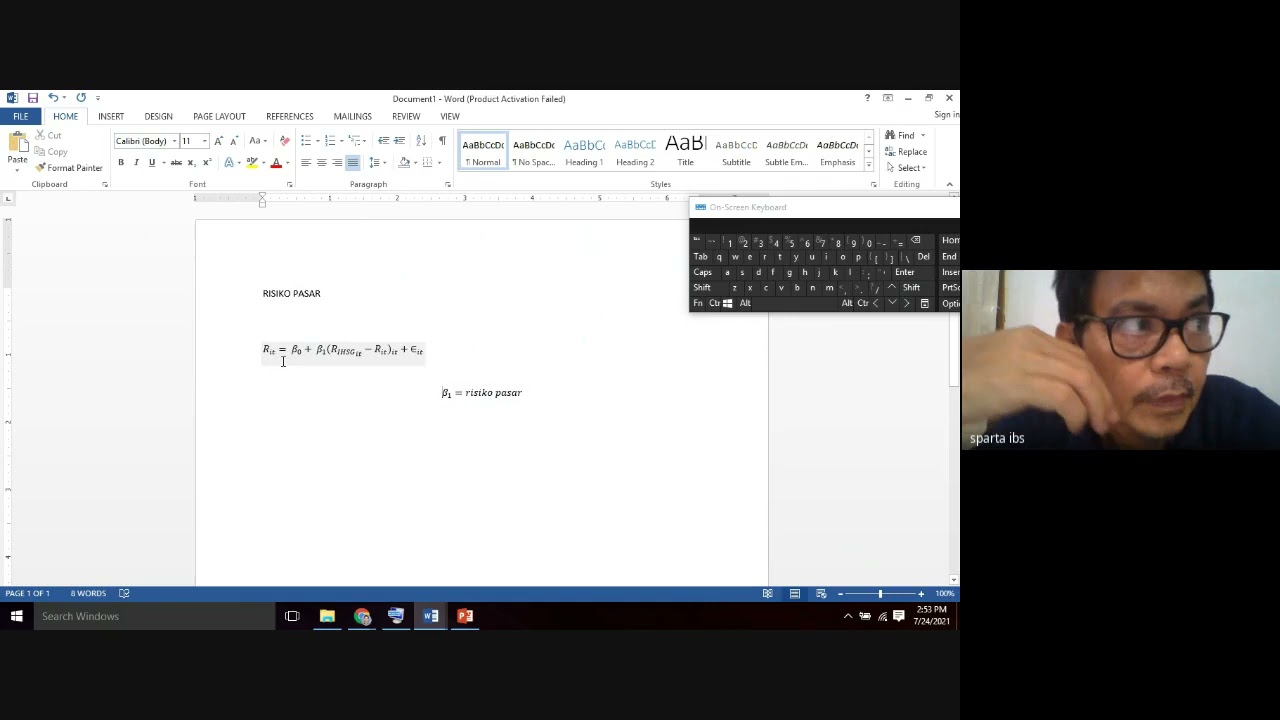Image resolution: width=1280 pixels, height=720 pixels.
Task: Sort the selected text alphabetically
Action: click(421, 141)
